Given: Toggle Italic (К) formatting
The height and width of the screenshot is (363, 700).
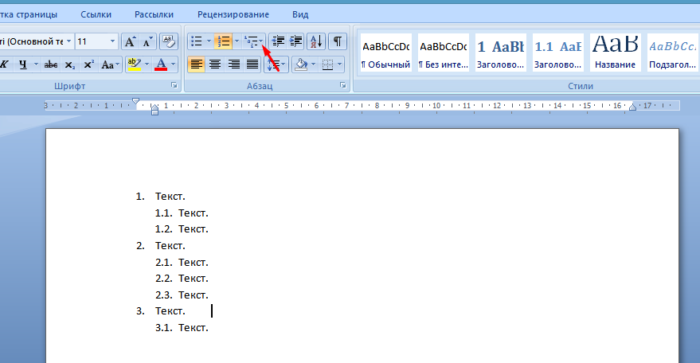Looking at the screenshot, I should (x=5, y=65).
